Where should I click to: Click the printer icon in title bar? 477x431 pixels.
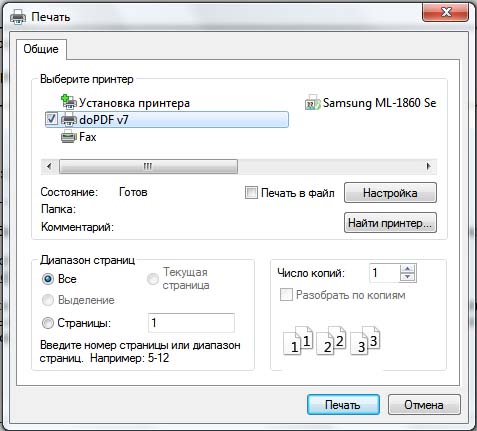click(x=18, y=16)
